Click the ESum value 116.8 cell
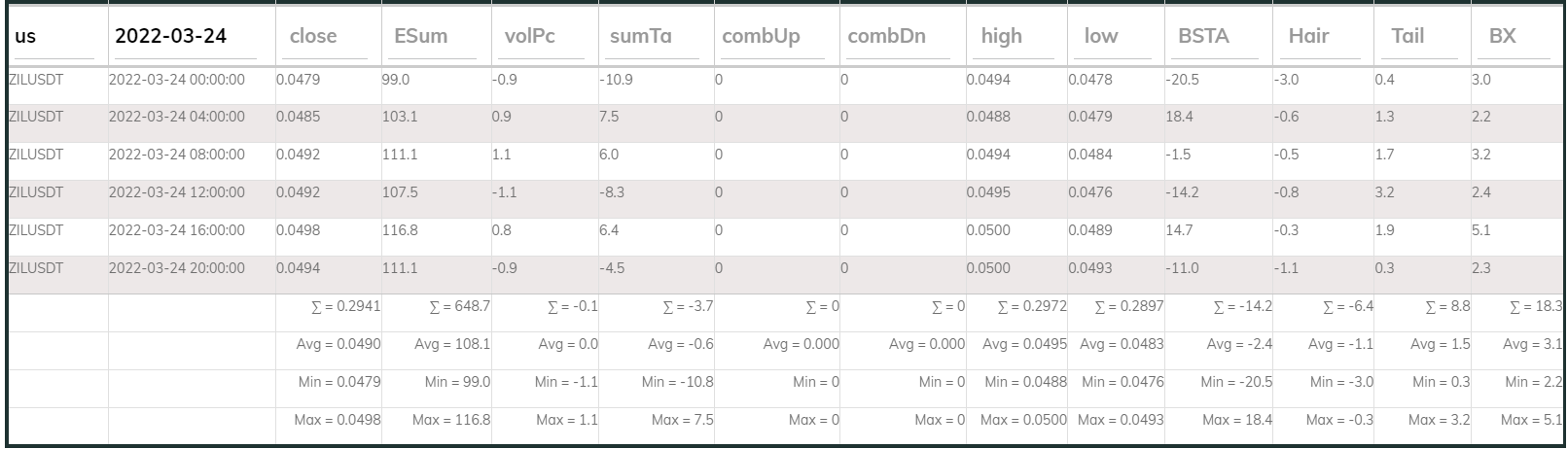The height and width of the screenshot is (449, 1568). pyautogui.click(x=400, y=230)
